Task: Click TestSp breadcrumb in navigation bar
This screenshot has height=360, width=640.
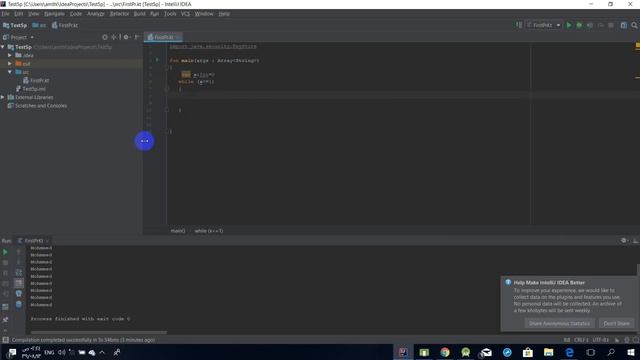Action: click(x=15, y=25)
